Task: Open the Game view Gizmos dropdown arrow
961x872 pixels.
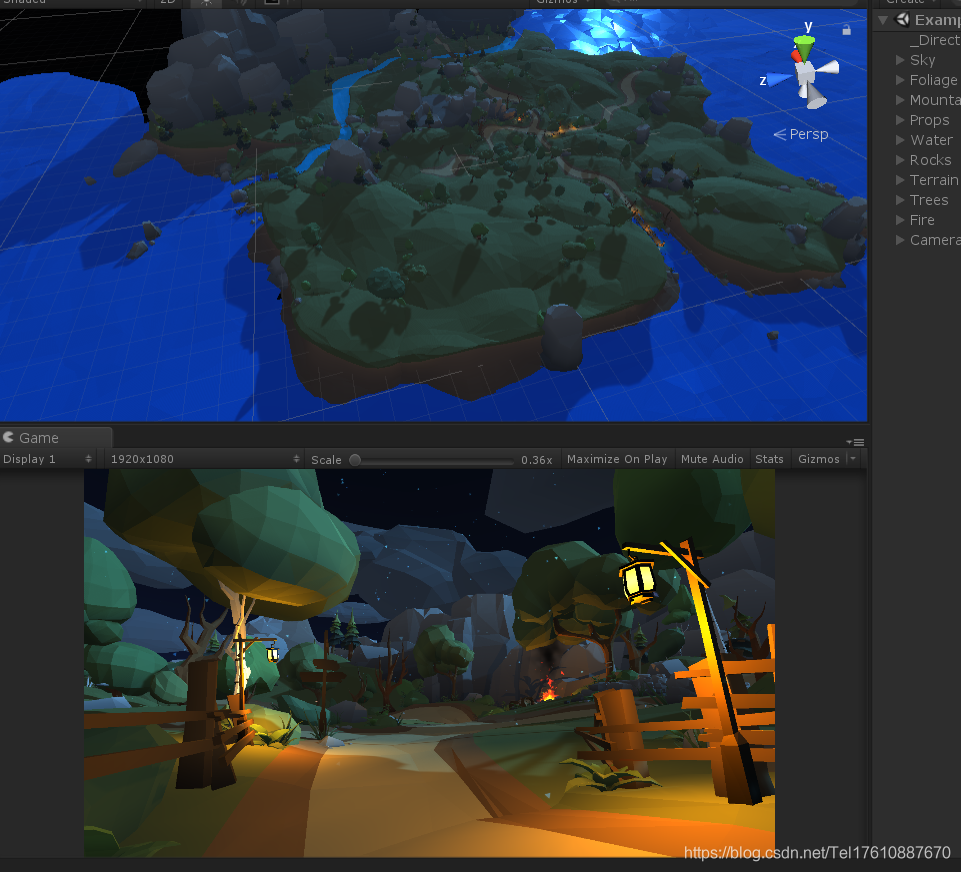Action: click(x=853, y=458)
